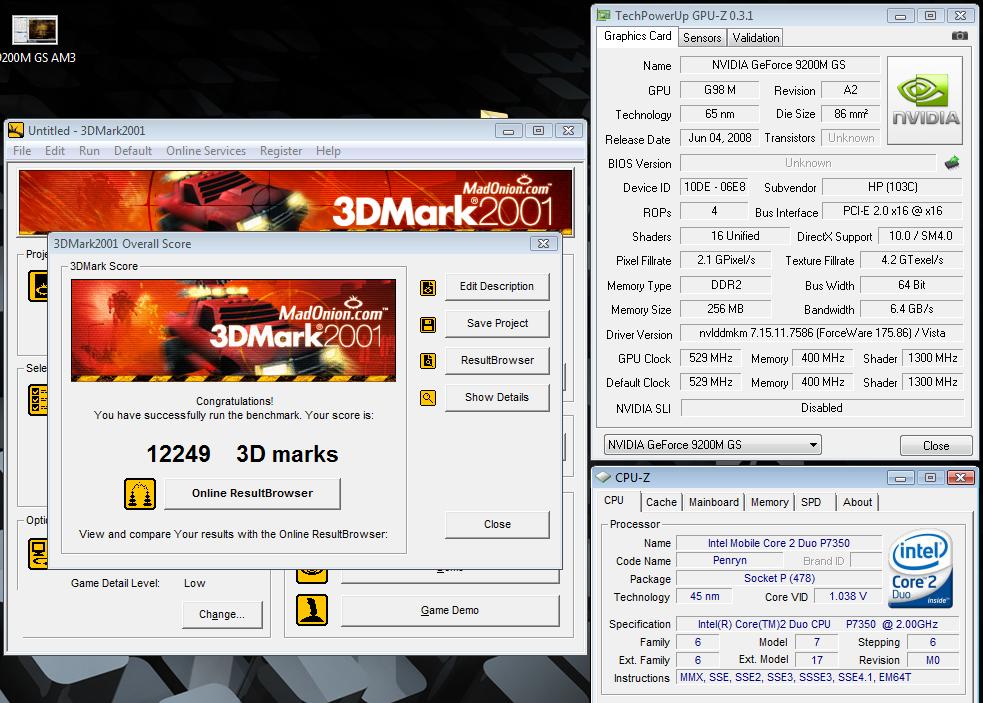Close the 3DMark2001 Overall Score dialog via X
Screen dimensions: 983x703
[544, 244]
